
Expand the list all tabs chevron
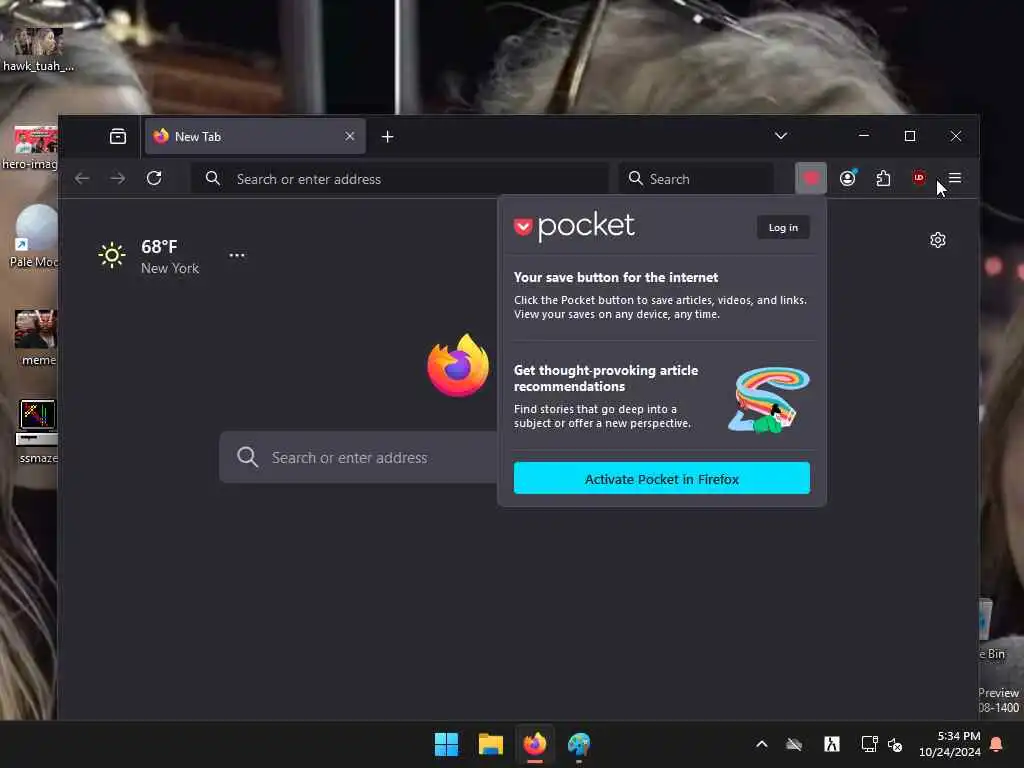(781, 136)
